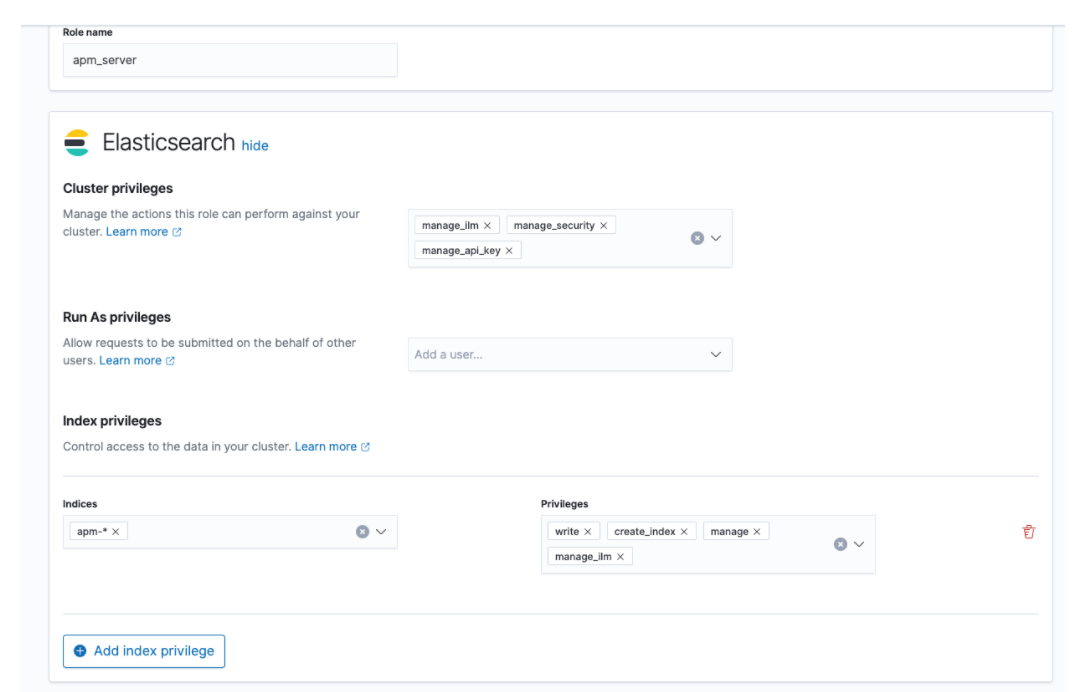Open the Learn more link under Cluster privileges
Screen dimensions: 1073x692
click(x=137, y=232)
